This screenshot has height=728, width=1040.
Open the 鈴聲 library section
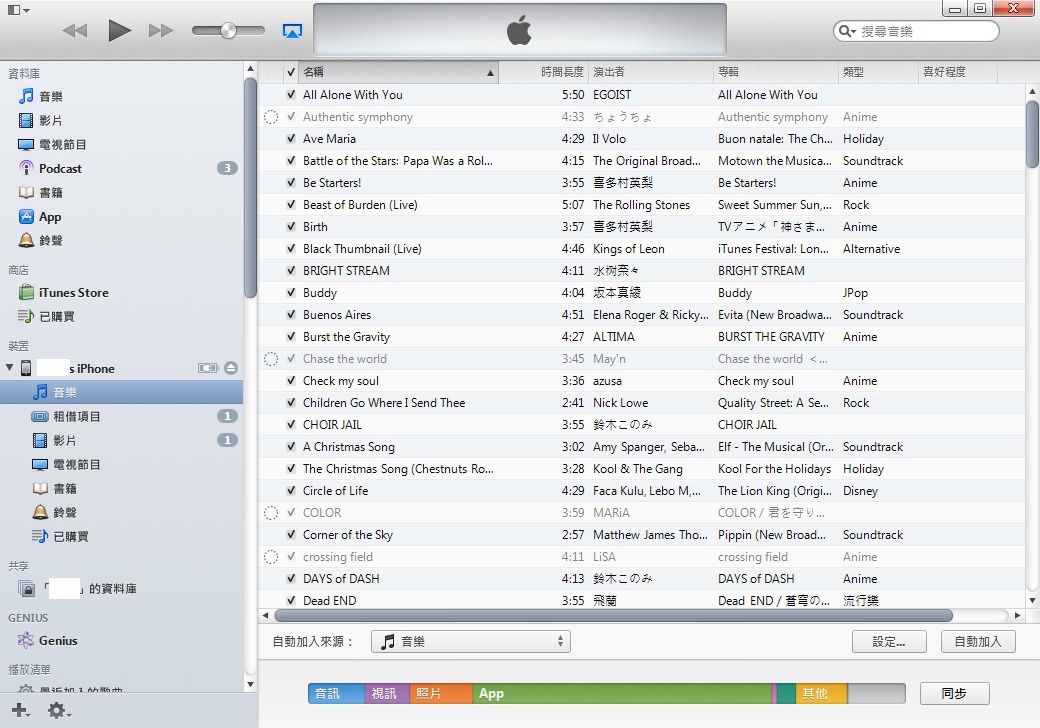(x=41, y=241)
